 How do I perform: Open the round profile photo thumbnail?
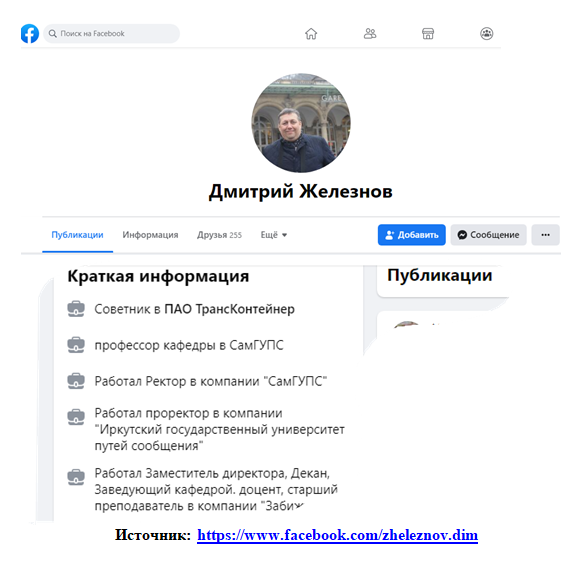[301, 123]
